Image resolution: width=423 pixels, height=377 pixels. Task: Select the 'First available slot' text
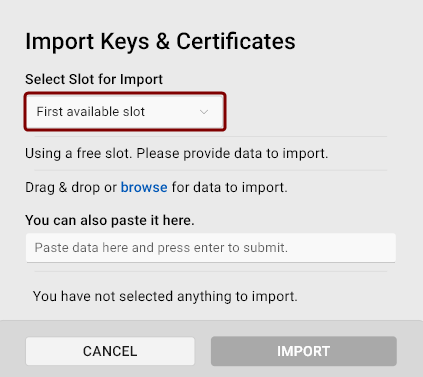click(90, 112)
